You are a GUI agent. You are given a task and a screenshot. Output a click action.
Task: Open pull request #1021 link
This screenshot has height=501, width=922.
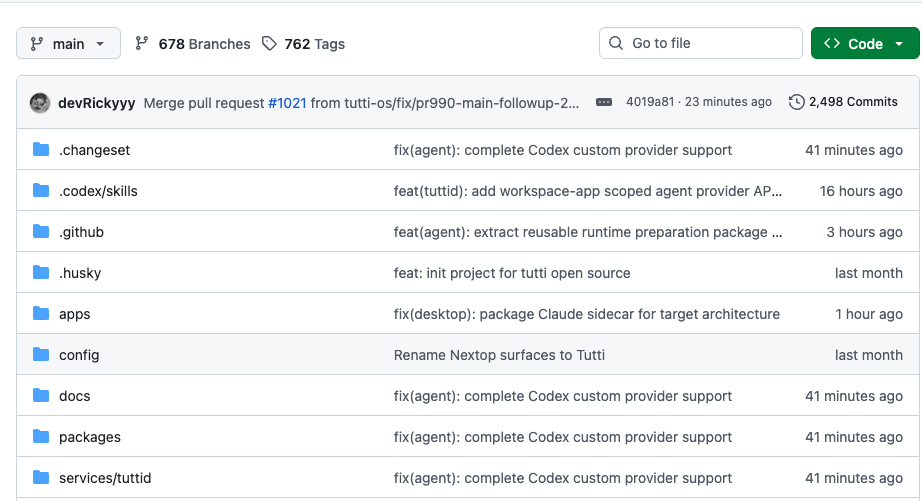click(287, 103)
